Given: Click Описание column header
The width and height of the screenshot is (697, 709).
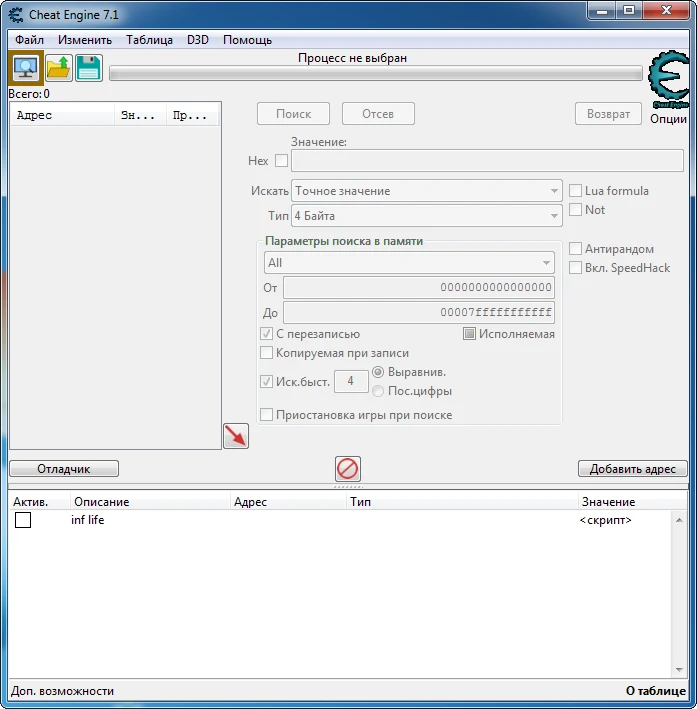Looking at the screenshot, I should point(150,501).
